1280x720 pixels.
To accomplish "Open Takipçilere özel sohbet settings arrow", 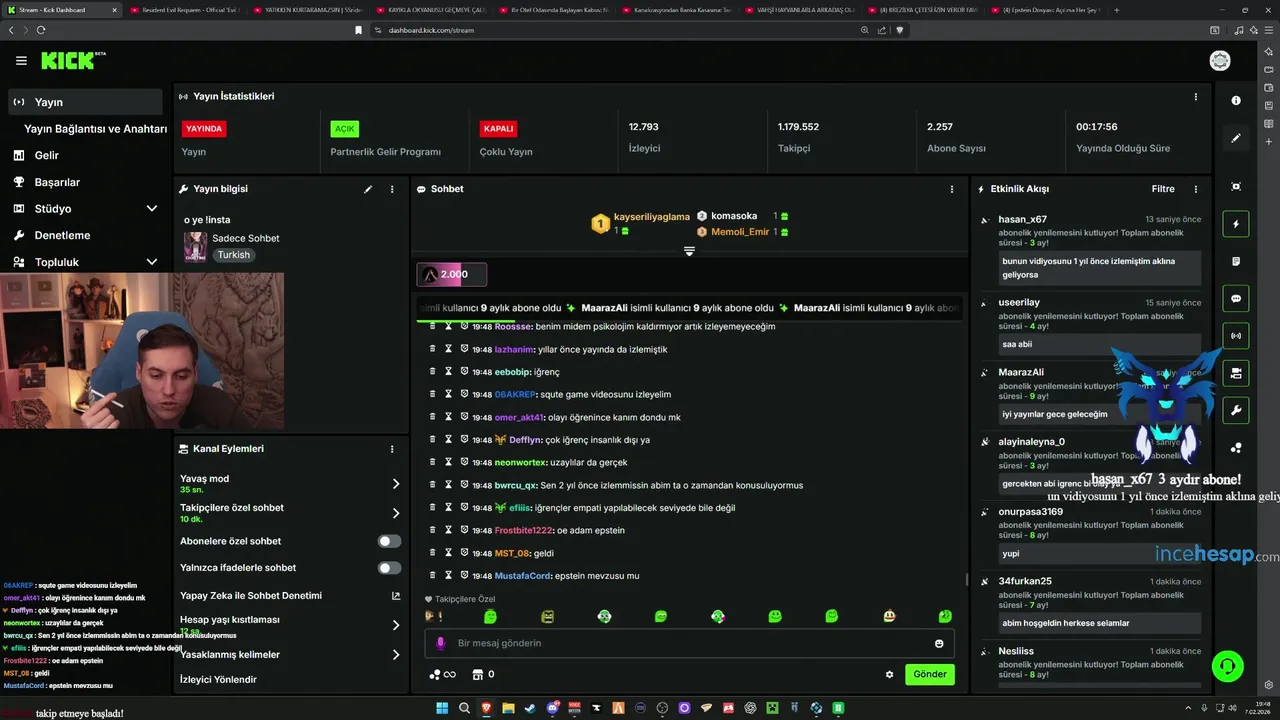I will (x=395, y=513).
